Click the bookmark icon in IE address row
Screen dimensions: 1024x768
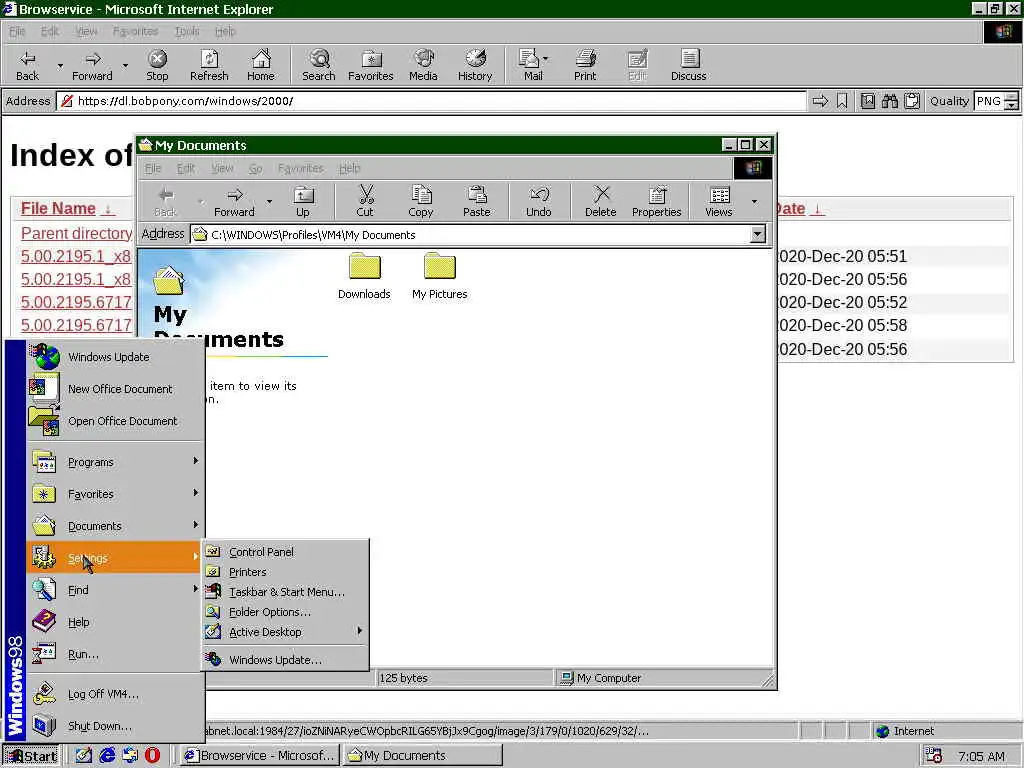point(842,101)
